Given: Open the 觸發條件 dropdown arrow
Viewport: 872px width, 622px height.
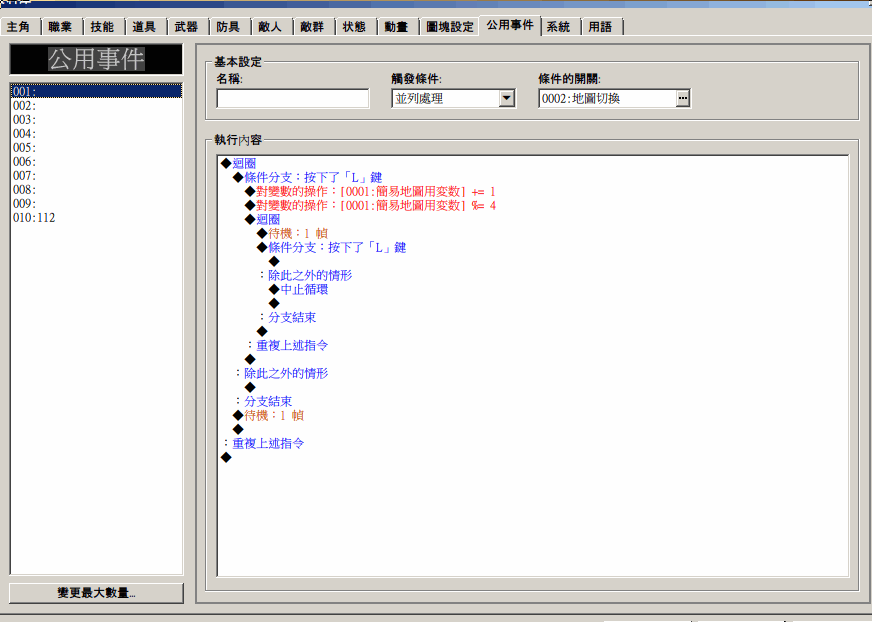Looking at the screenshot, I should 507,98.
